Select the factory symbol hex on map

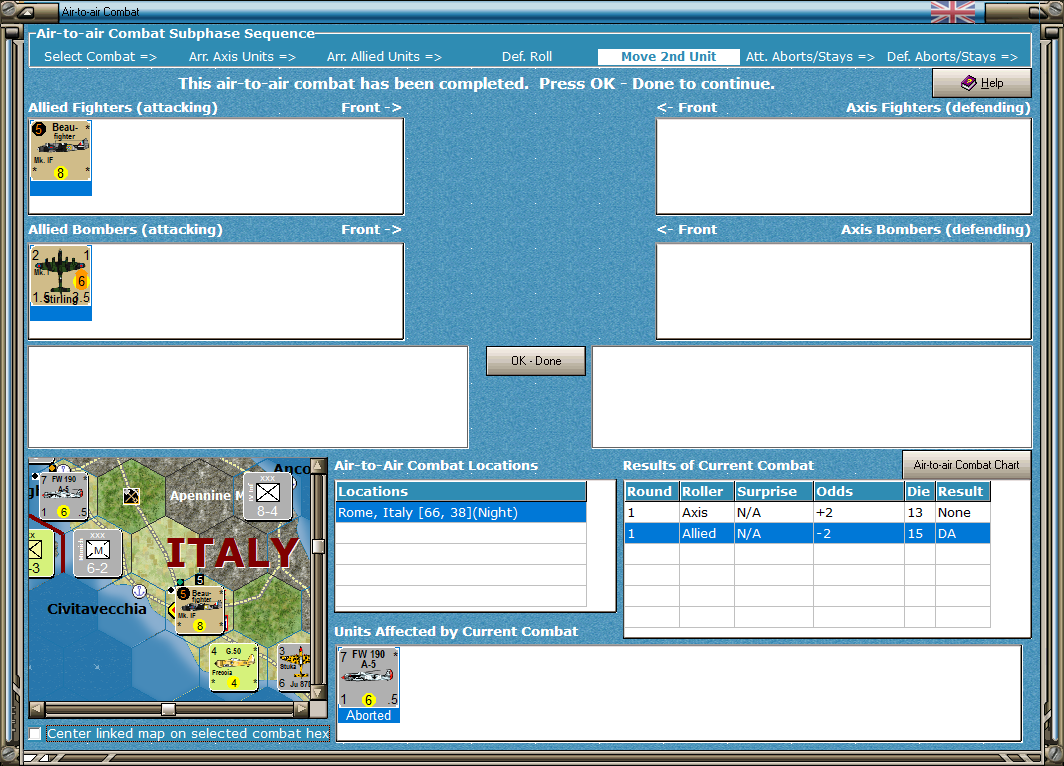[x=132, y=496]
